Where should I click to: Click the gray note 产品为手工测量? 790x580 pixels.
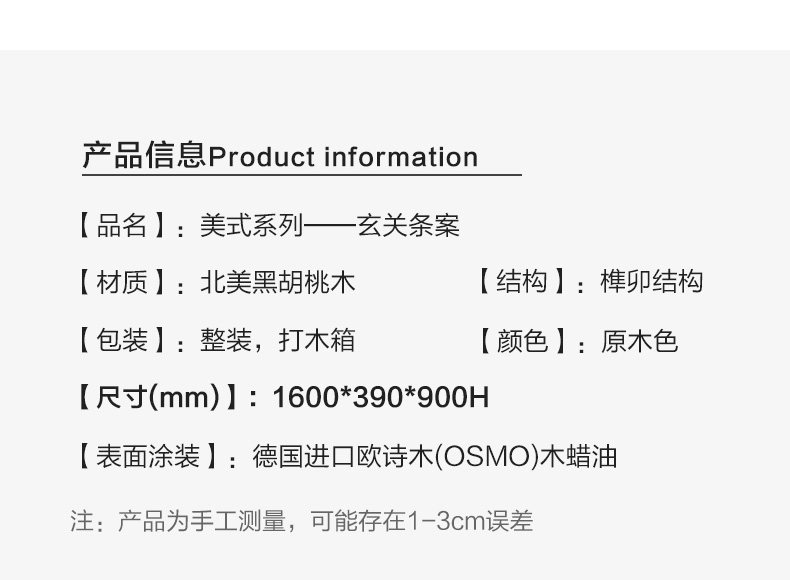[x=205, y=520]
